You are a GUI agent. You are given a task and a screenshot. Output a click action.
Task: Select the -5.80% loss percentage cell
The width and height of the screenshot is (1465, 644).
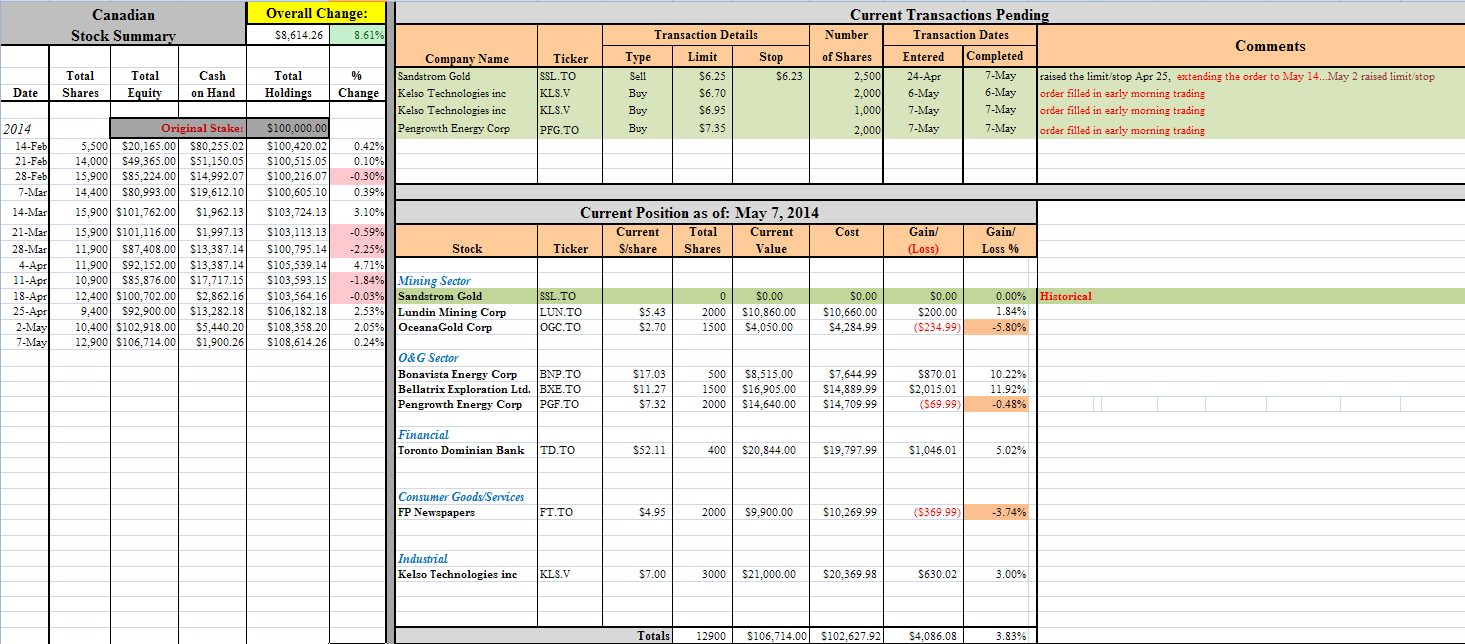(1001, 327)
